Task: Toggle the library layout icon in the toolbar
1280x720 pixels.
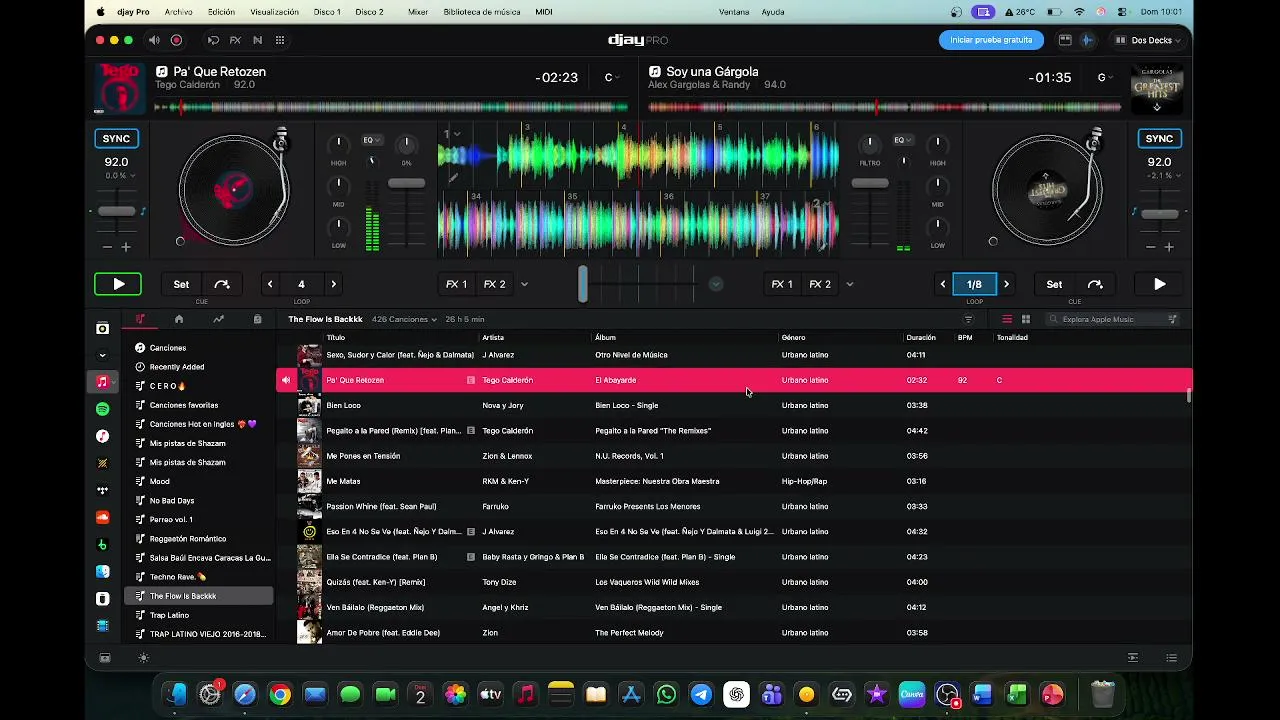Action: (x=1065, y=40)
